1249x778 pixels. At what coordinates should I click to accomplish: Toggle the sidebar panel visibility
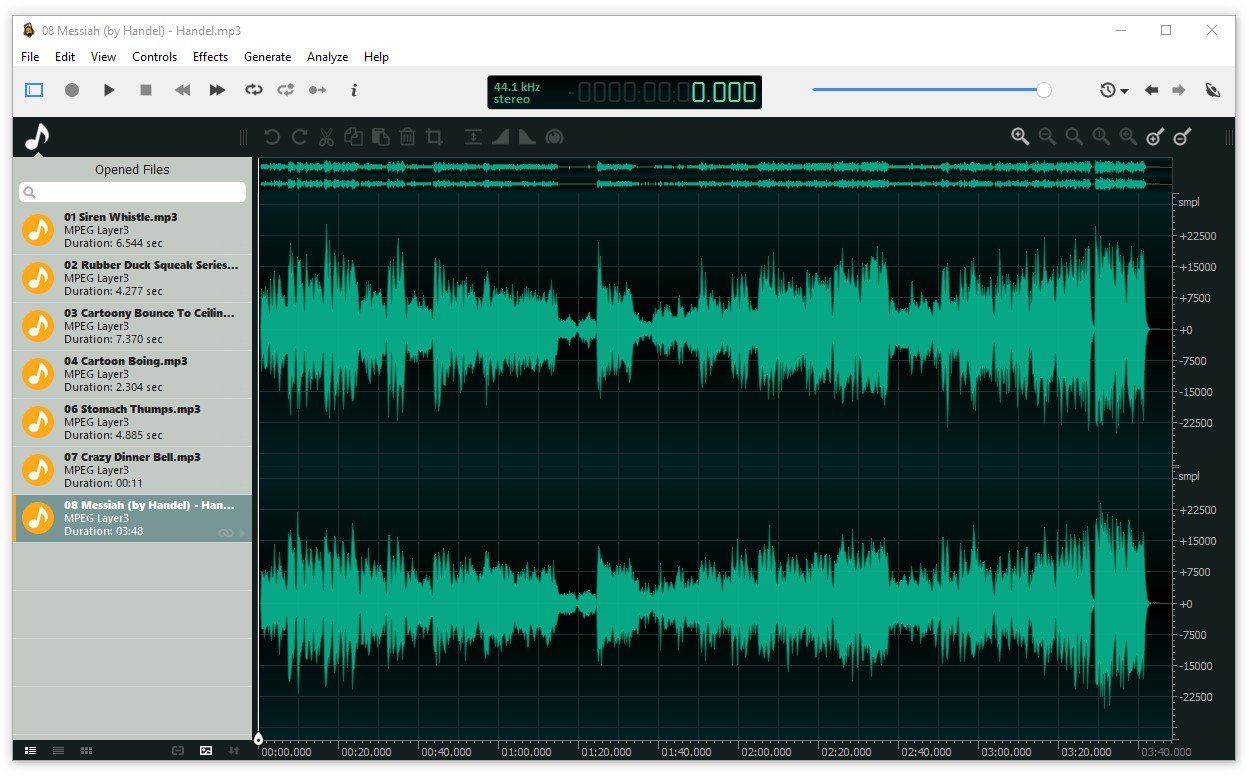pyautogui.click(x=34, y=90)
